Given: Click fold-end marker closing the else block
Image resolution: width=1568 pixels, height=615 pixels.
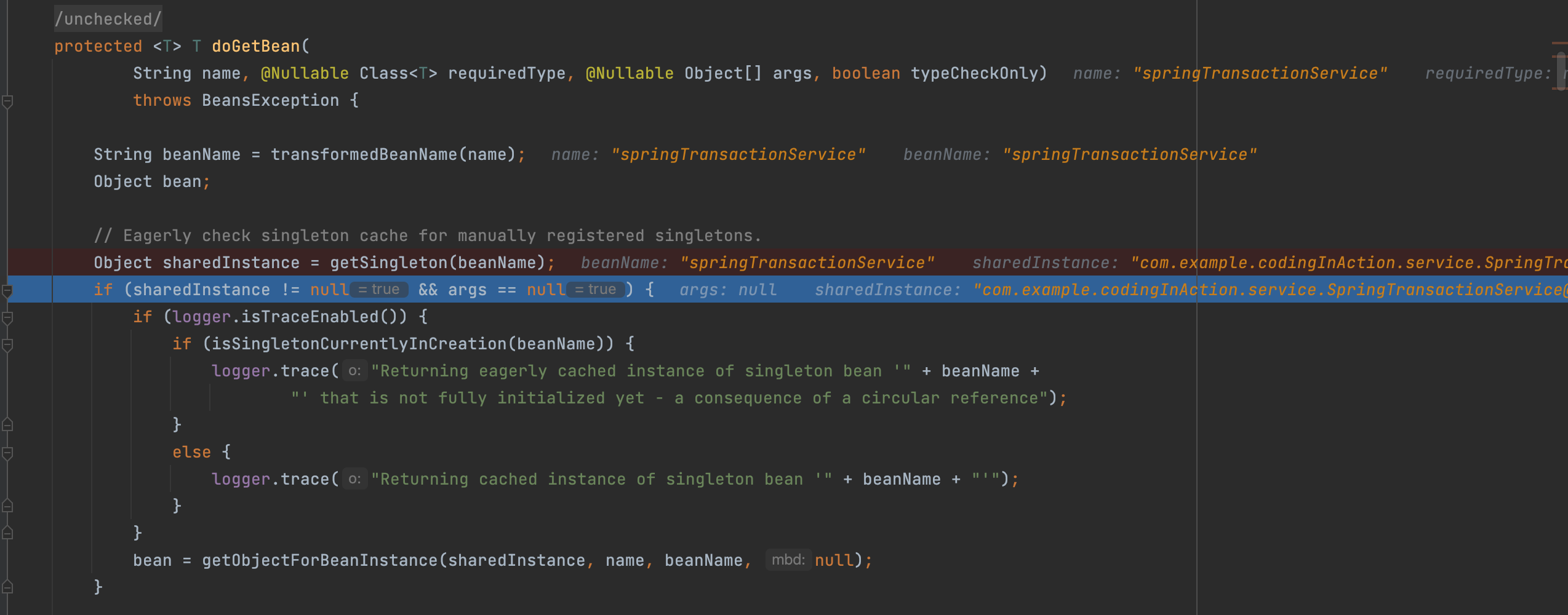Looking at the screenshot, I should click(7, 506).
